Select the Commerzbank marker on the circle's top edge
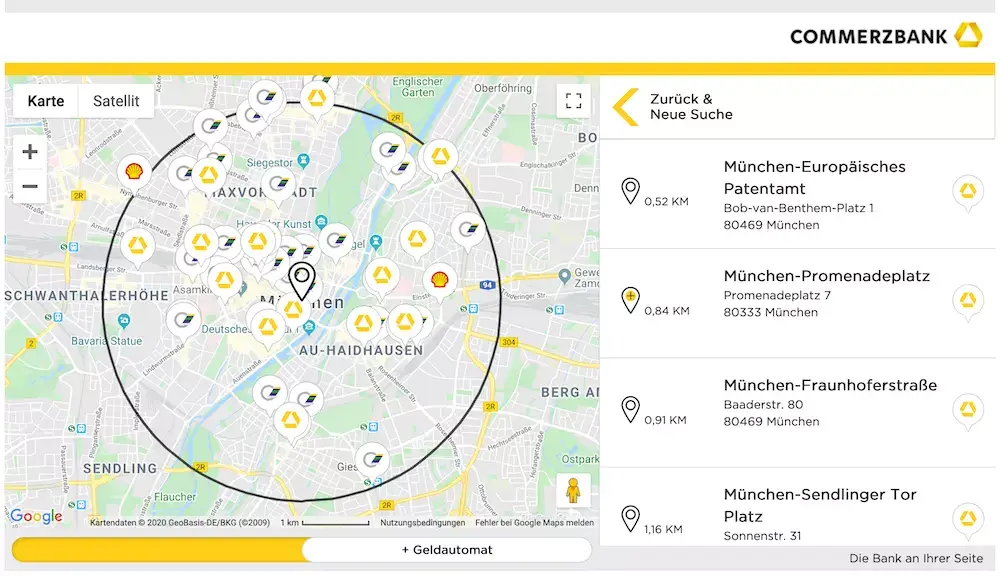The width and height of the screenshot is (1000, 576). click(x=317, y=99)
